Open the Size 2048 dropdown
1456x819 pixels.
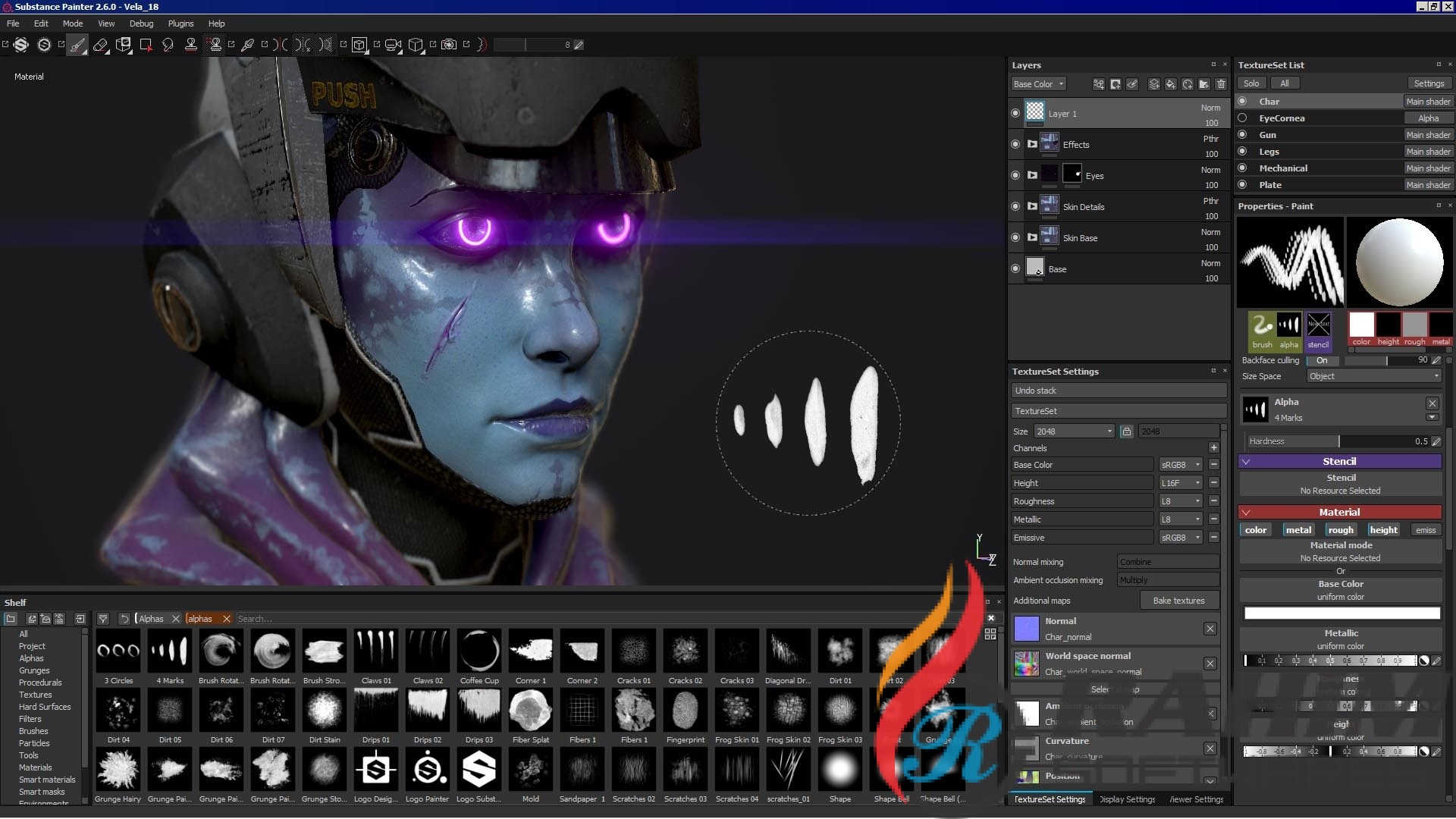1073,431
